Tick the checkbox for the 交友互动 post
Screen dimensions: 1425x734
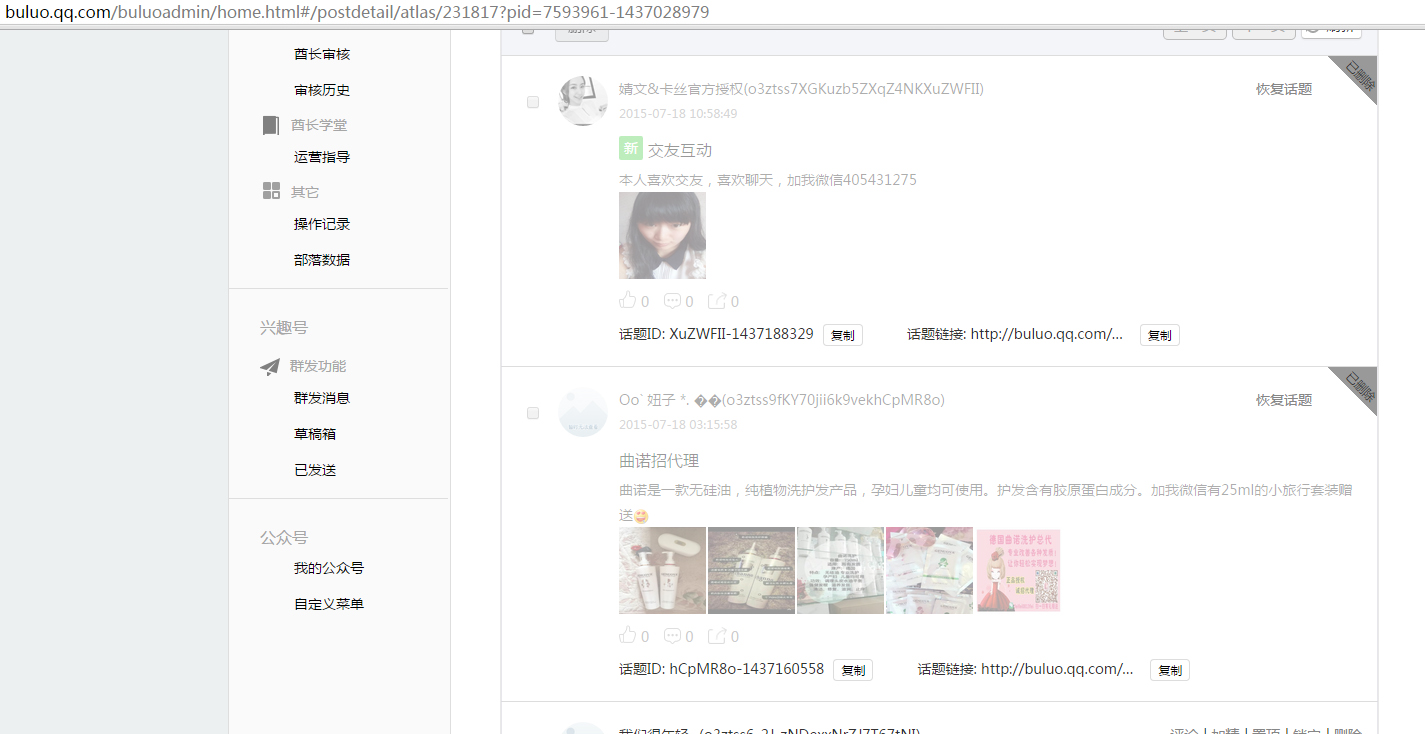pos(533,102)
